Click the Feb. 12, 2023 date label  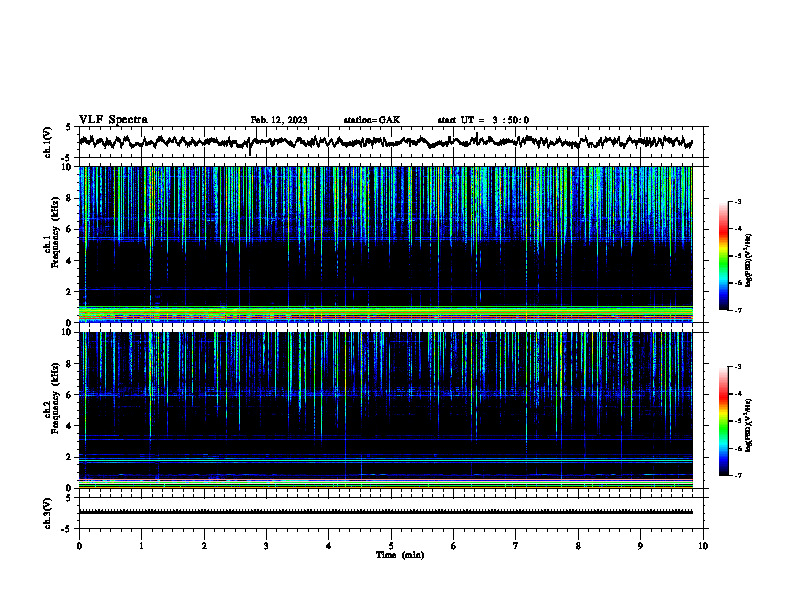pyautogui.click(x=279, y=120)
